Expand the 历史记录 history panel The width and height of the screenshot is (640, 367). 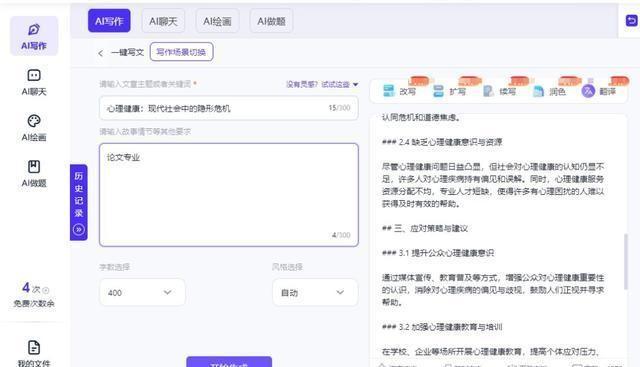tap(79, 202)
